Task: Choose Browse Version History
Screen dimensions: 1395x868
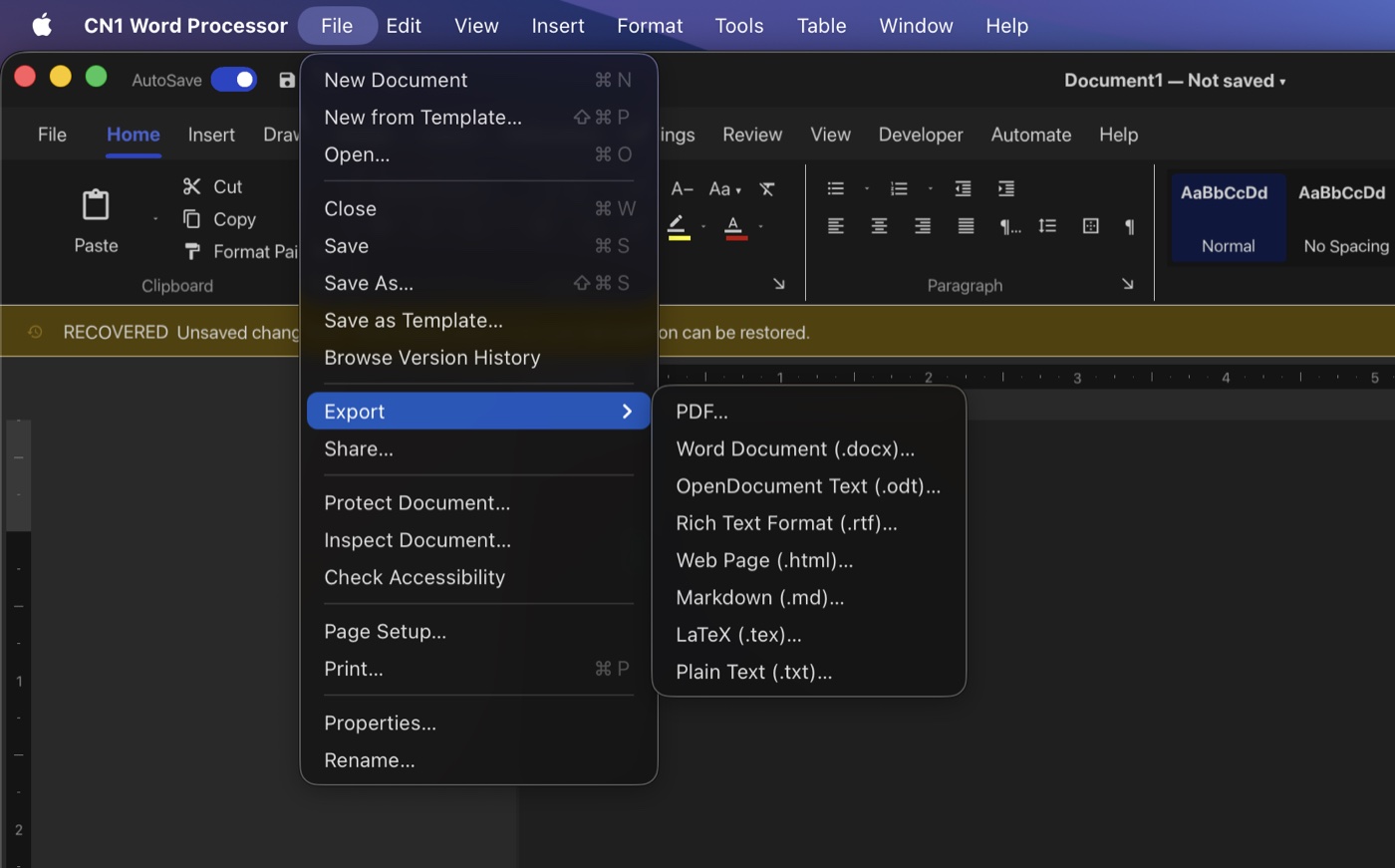Action: pyautogui.click(x=478, y=358)
